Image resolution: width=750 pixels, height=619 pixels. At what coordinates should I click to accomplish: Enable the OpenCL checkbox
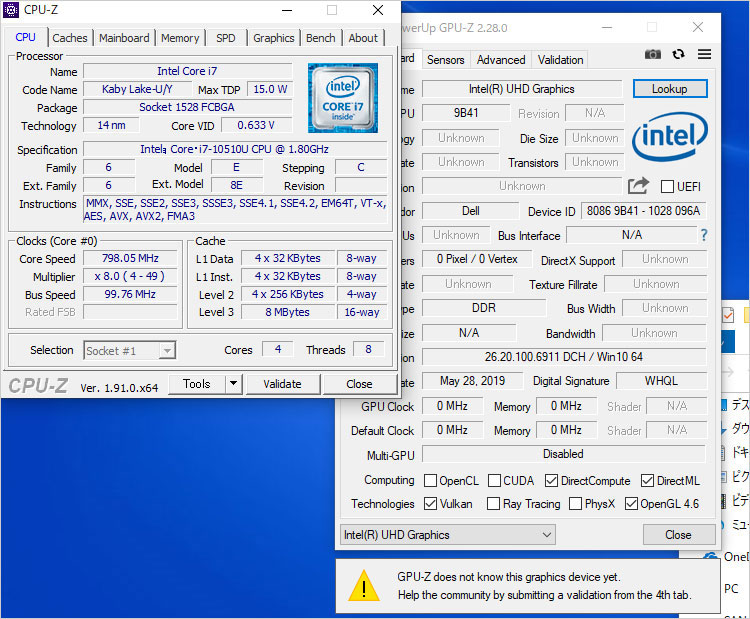tap(430, 481)
